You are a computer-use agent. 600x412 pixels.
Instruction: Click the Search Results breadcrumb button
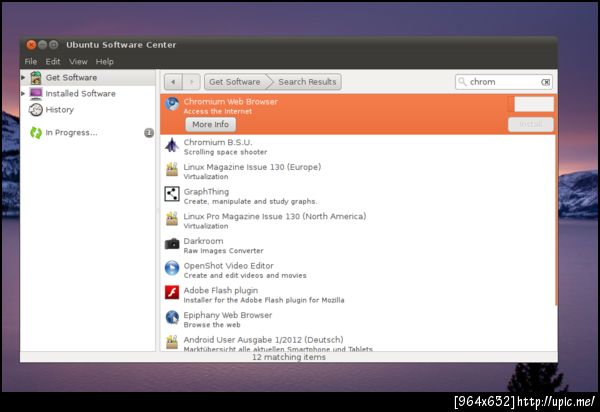click(x=307, y=82)
